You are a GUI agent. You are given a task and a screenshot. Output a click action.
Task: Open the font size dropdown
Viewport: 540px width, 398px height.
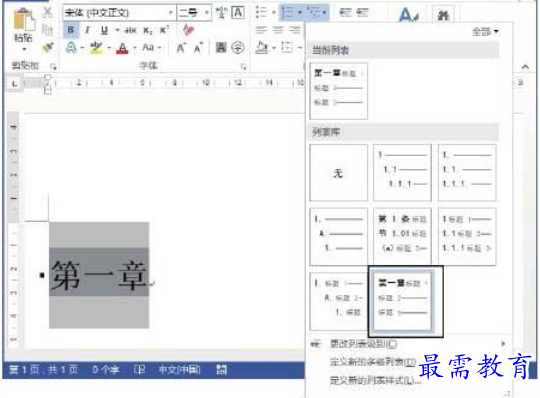(x=206, y=13)
